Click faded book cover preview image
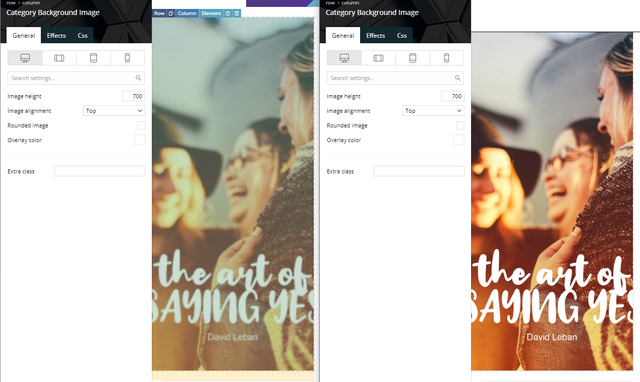This screenshot has width=640, height=382. [x=233, y=194]
